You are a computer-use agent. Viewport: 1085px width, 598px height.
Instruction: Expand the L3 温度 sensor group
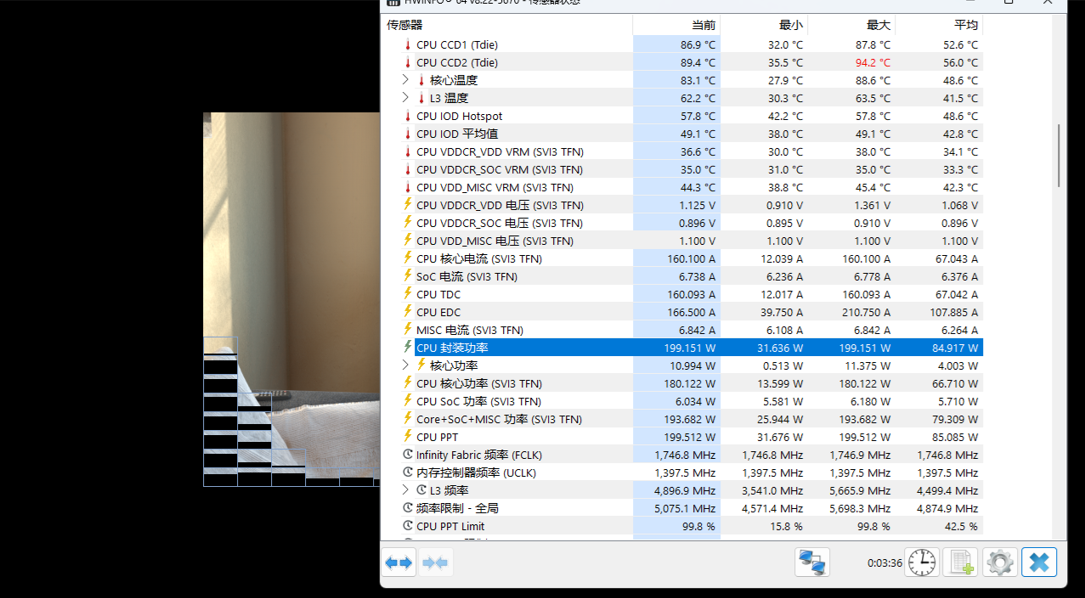tap(406, 98)
